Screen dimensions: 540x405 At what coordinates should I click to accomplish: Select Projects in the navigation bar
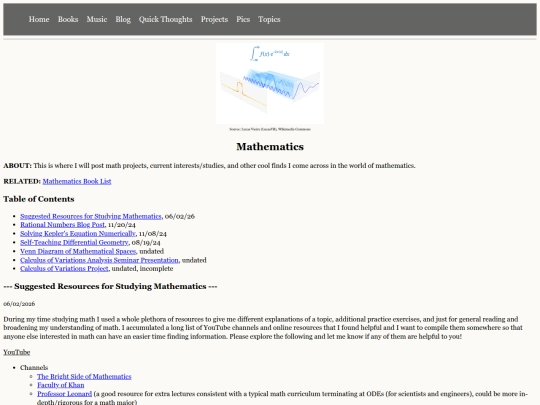pyautogui.click(x=214, y=19)
